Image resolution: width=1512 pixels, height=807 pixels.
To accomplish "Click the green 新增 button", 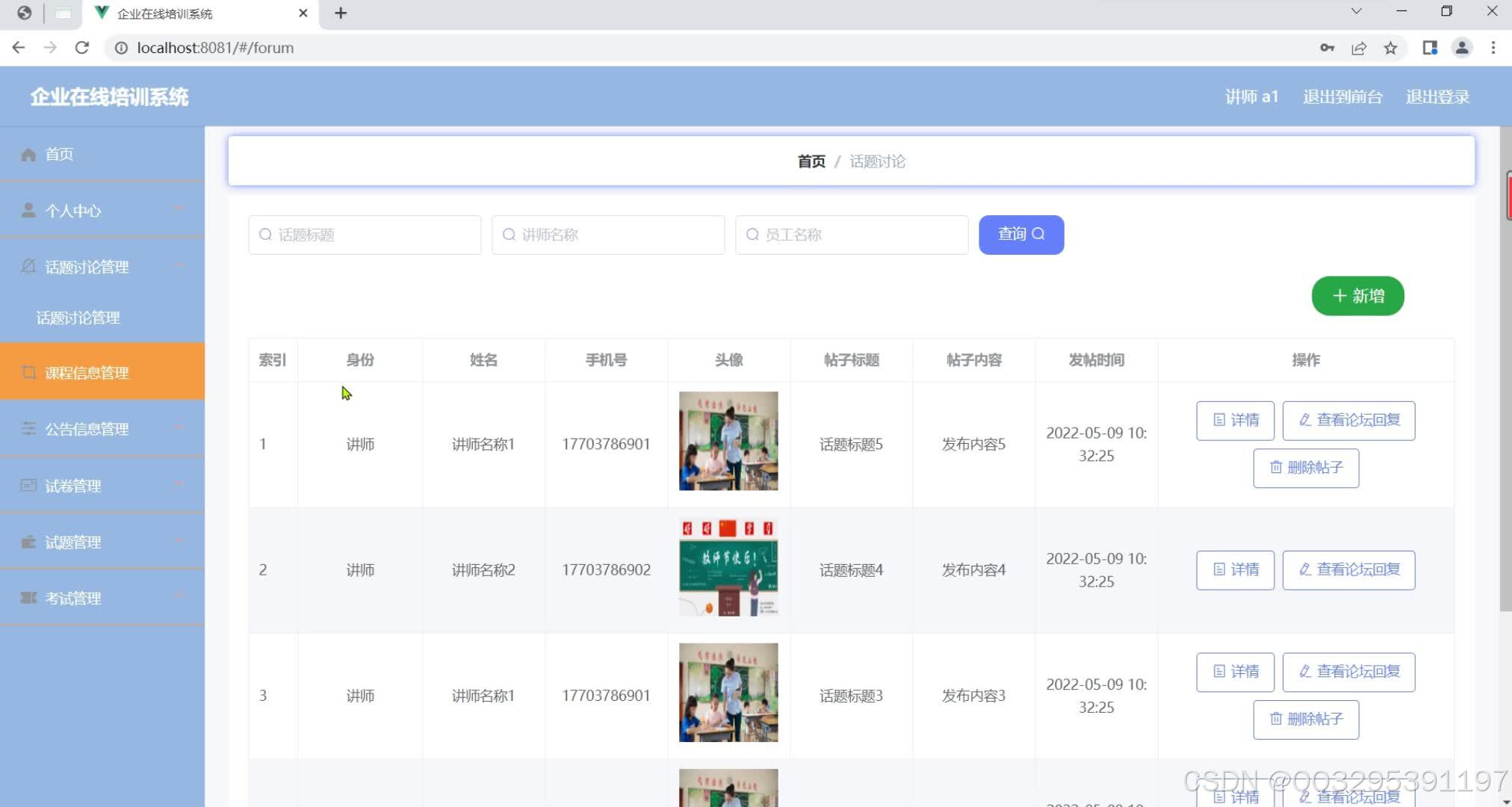I will tap(1357, 296).
